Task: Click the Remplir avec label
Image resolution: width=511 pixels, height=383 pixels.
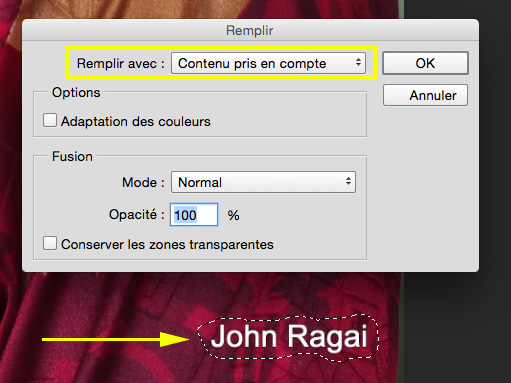Action: point(121,63)
